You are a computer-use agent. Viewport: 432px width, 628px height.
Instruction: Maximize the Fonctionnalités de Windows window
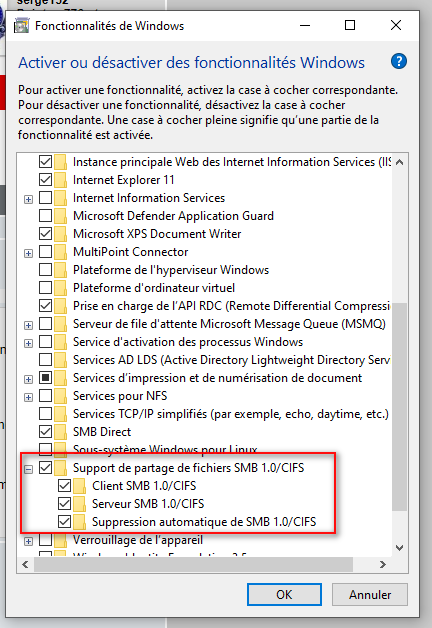pos(350,25)
